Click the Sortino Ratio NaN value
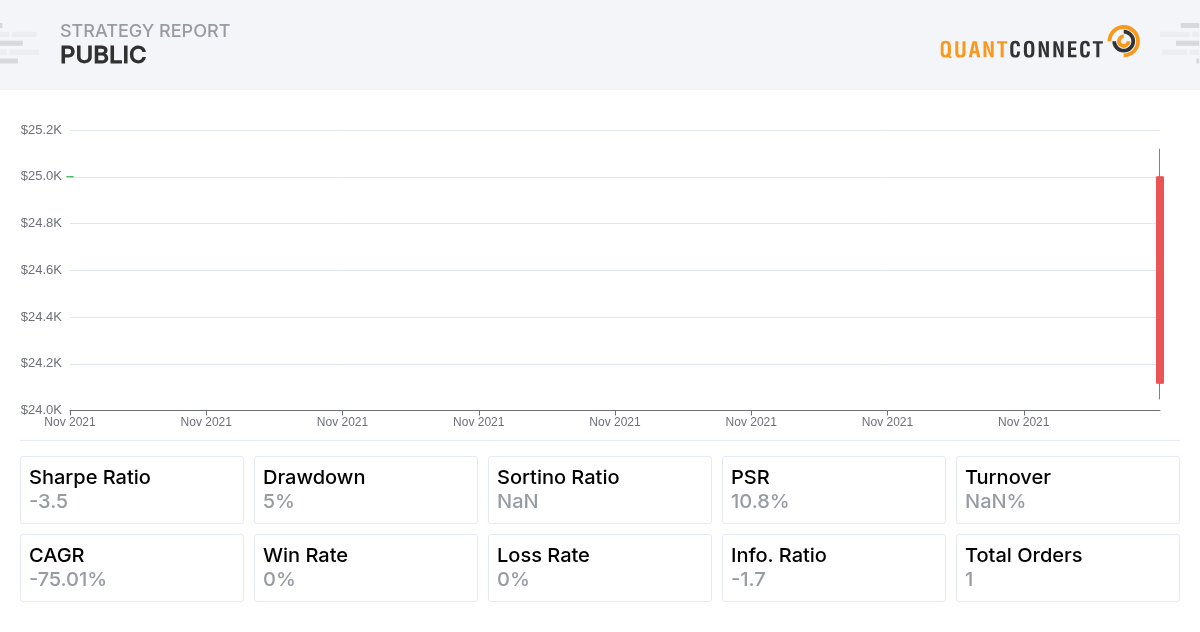The image size is (1200, 632). (x=517, y=502)
